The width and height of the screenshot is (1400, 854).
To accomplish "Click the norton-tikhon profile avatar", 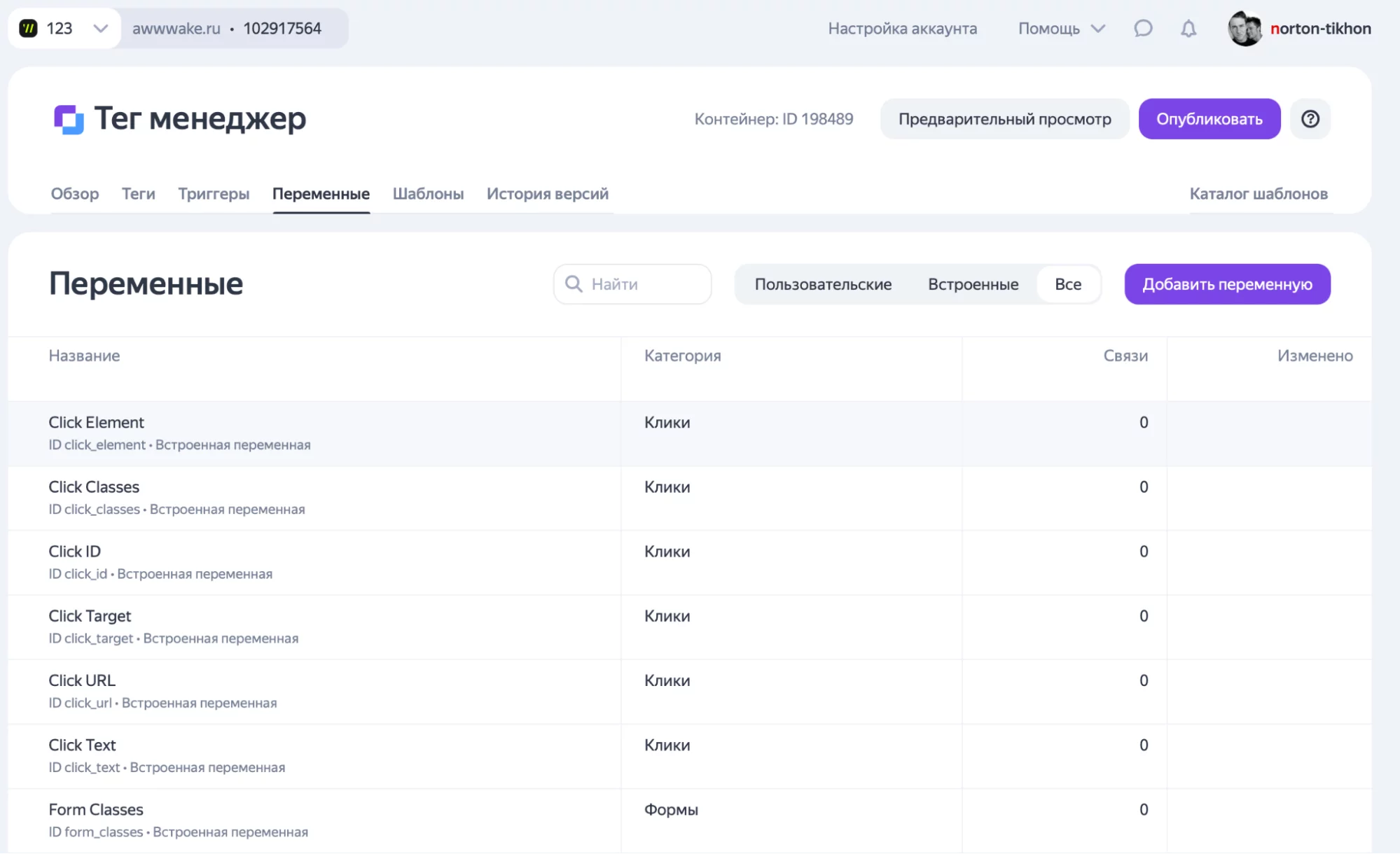I will click(x=1245, y=29).
